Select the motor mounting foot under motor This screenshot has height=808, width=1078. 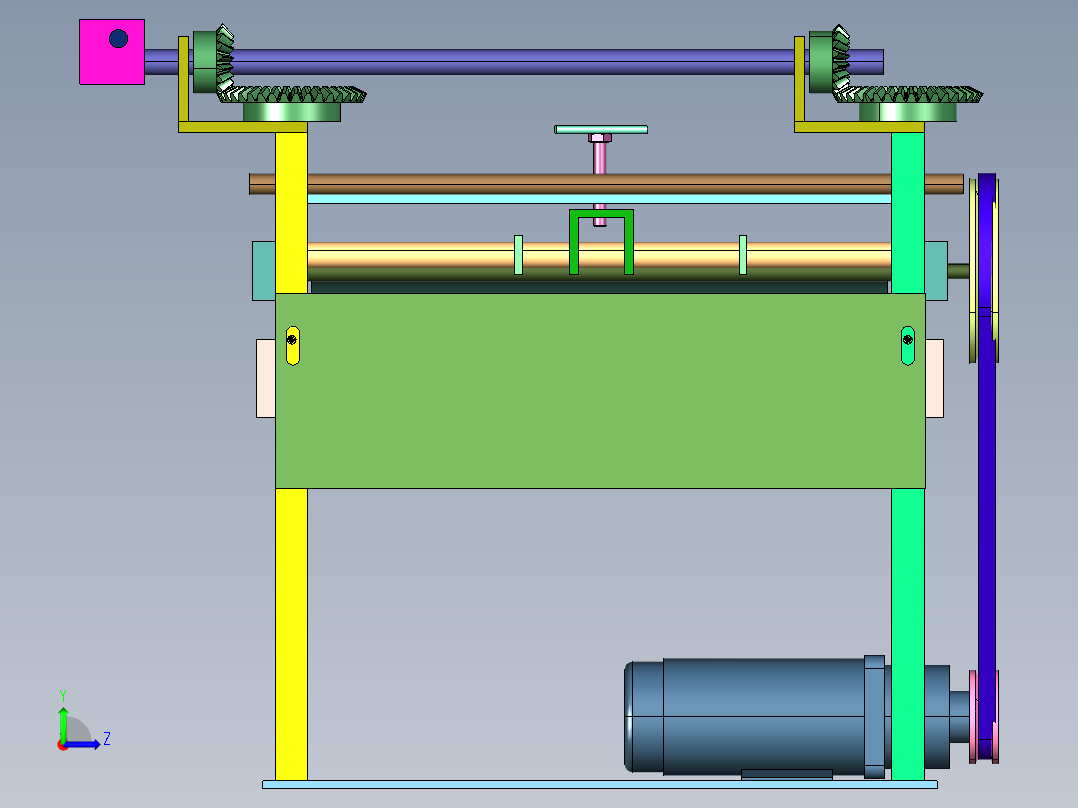point(787,774)
